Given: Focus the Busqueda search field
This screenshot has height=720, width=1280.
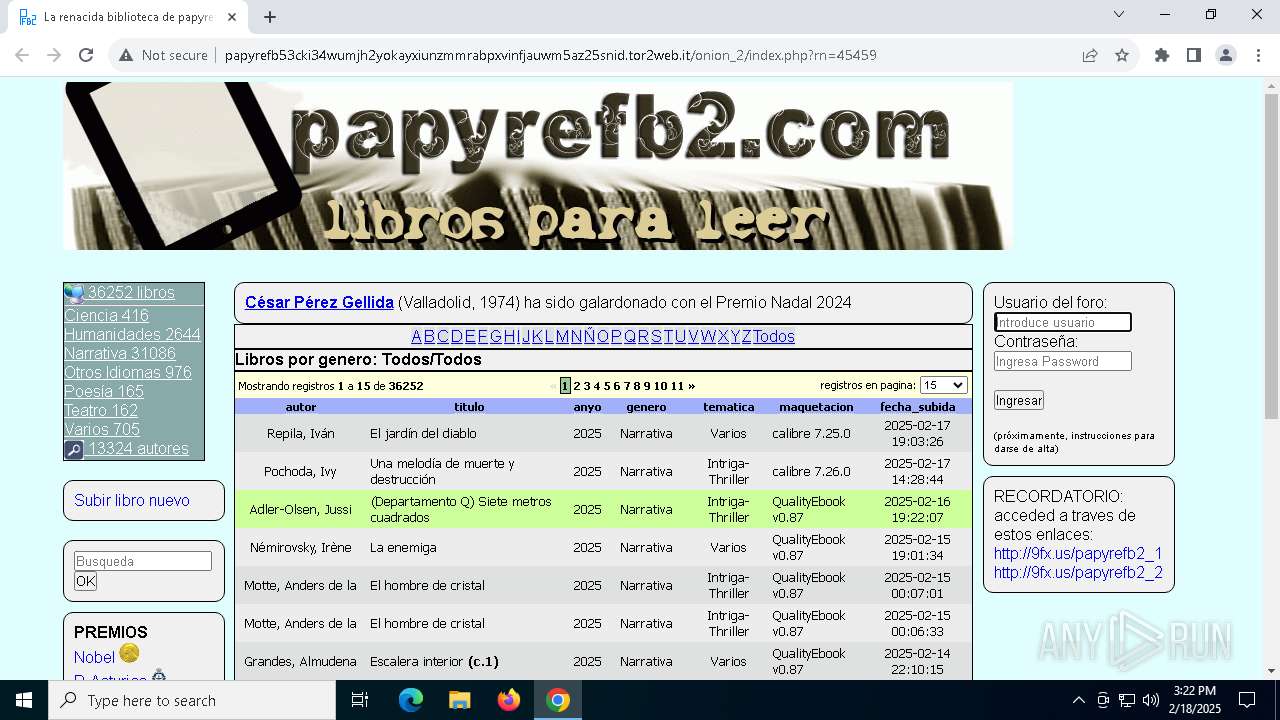Looking at the screenshot, I should (x=143, y=562).
